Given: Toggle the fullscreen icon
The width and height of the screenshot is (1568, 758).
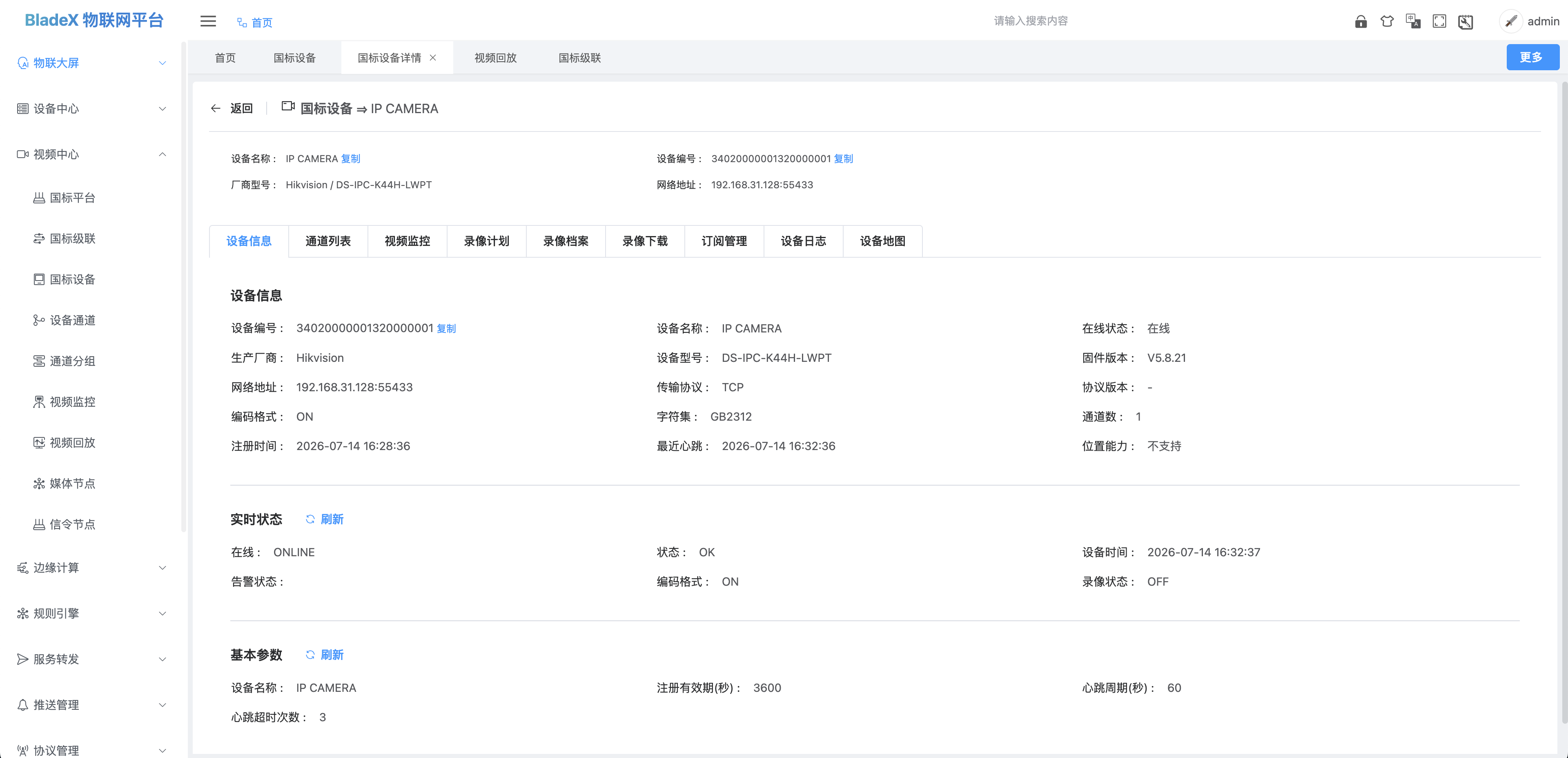Looking at the screenshot, I should [1439, 22].
